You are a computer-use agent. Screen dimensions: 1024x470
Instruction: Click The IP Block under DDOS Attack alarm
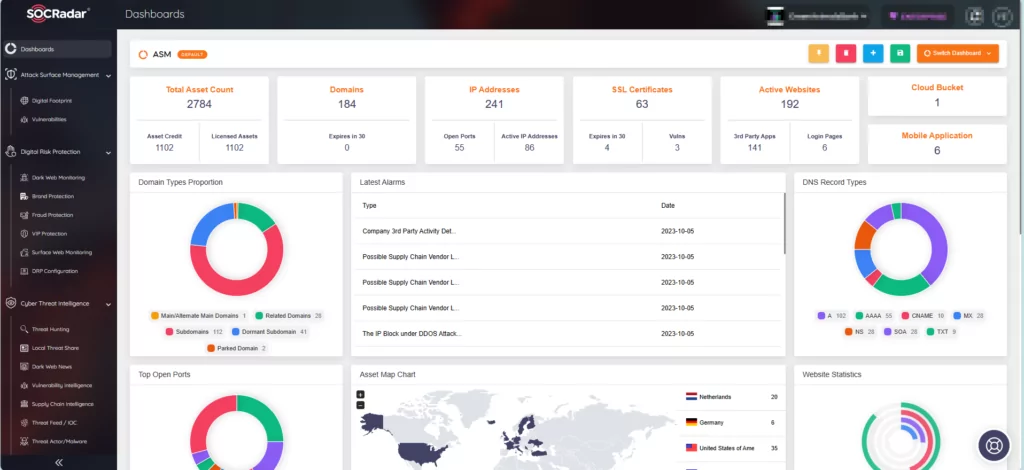(x=567, y=334)
